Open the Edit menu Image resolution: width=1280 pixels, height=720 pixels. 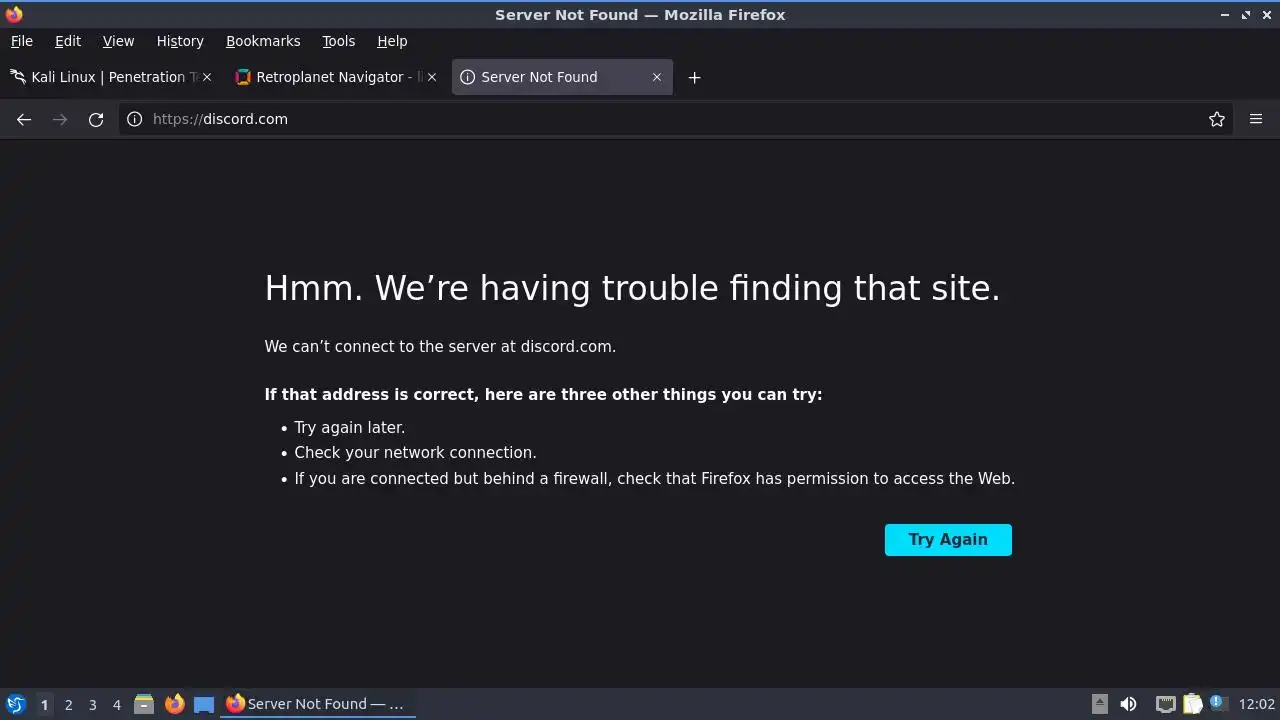tap(68, 41)
